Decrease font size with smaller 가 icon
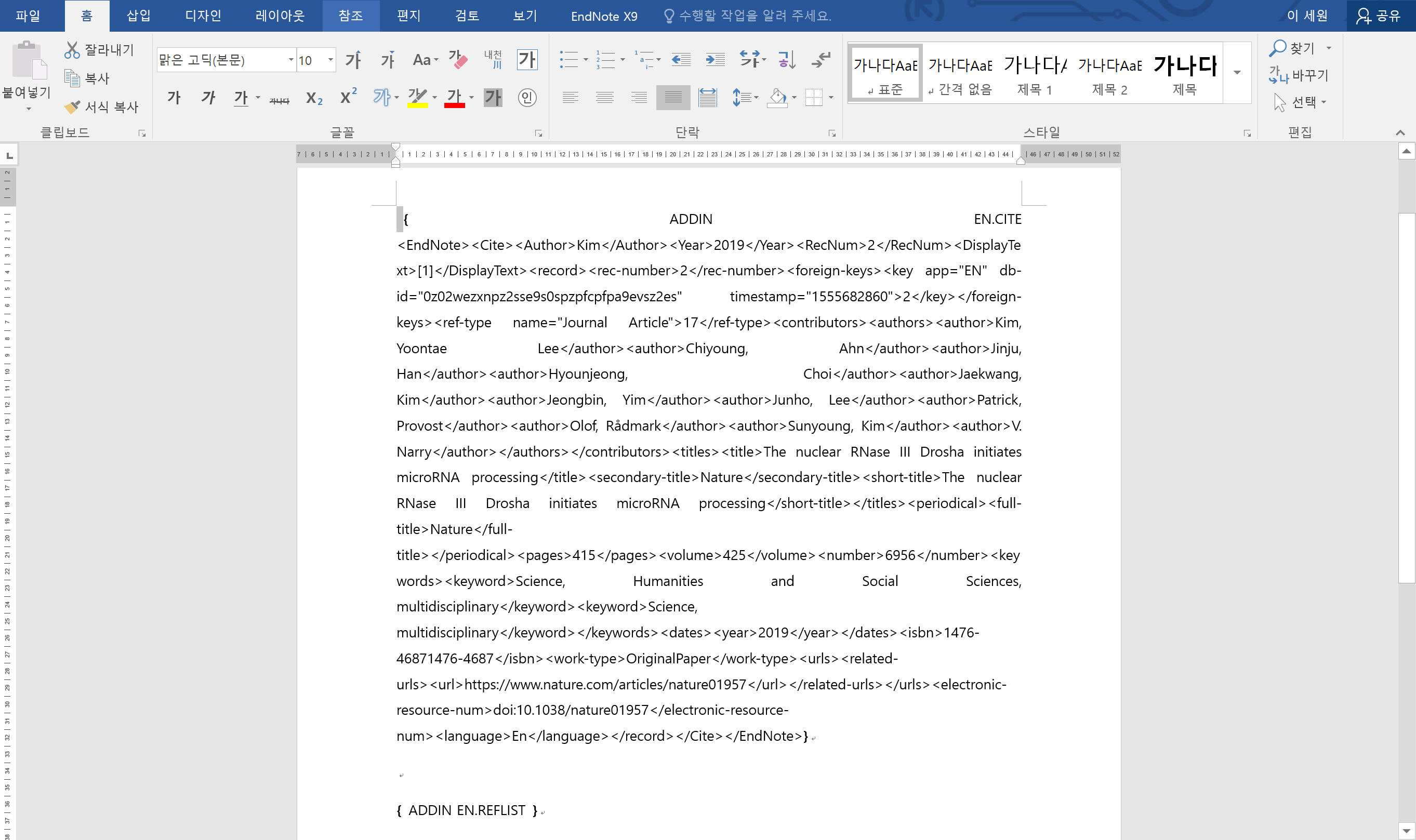Image resolution: width=1416 pixels, height=840 pixels. point(388,59)
